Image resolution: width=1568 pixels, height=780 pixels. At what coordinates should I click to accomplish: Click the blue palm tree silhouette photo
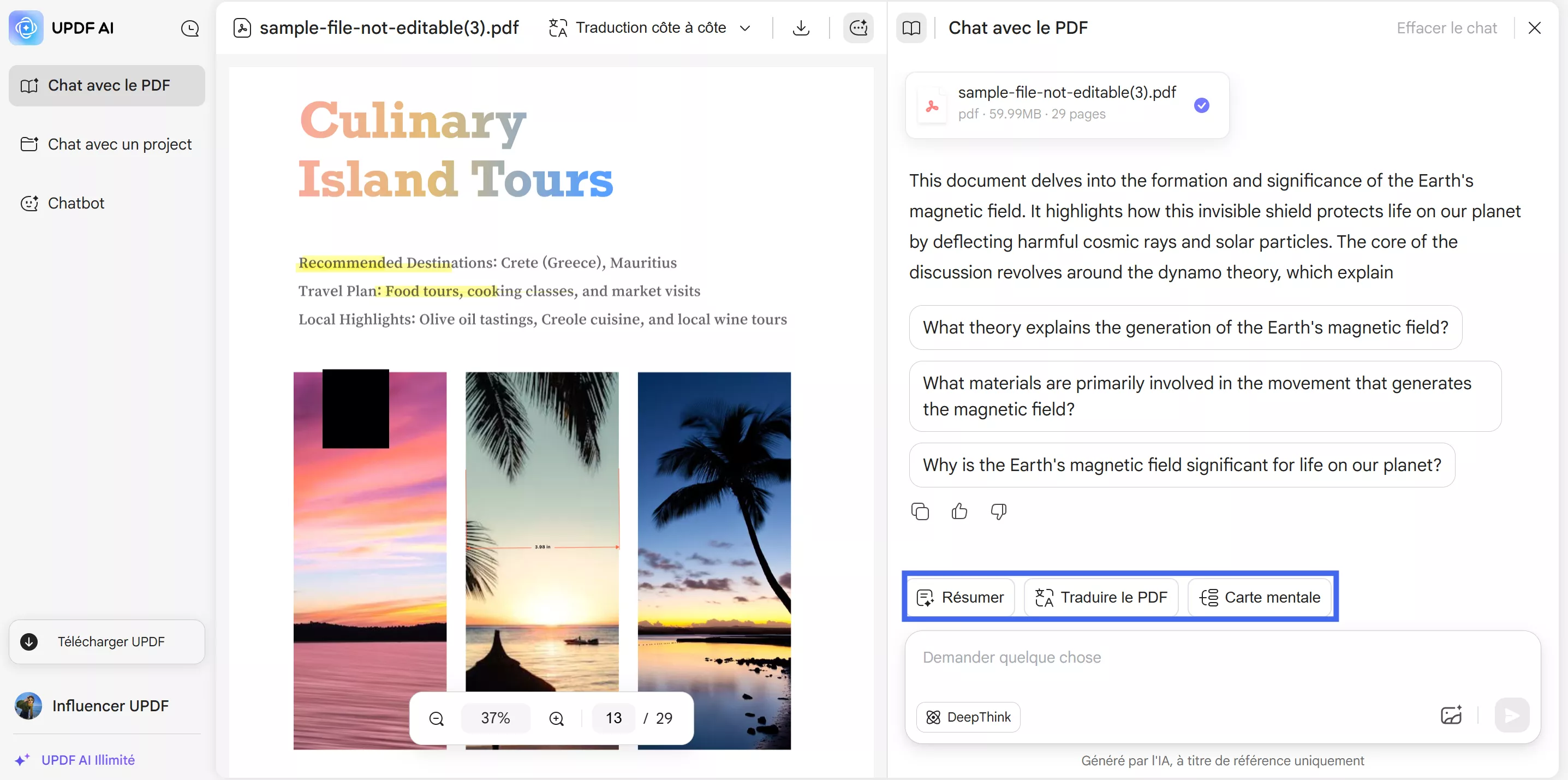click(x=714, y=560)
